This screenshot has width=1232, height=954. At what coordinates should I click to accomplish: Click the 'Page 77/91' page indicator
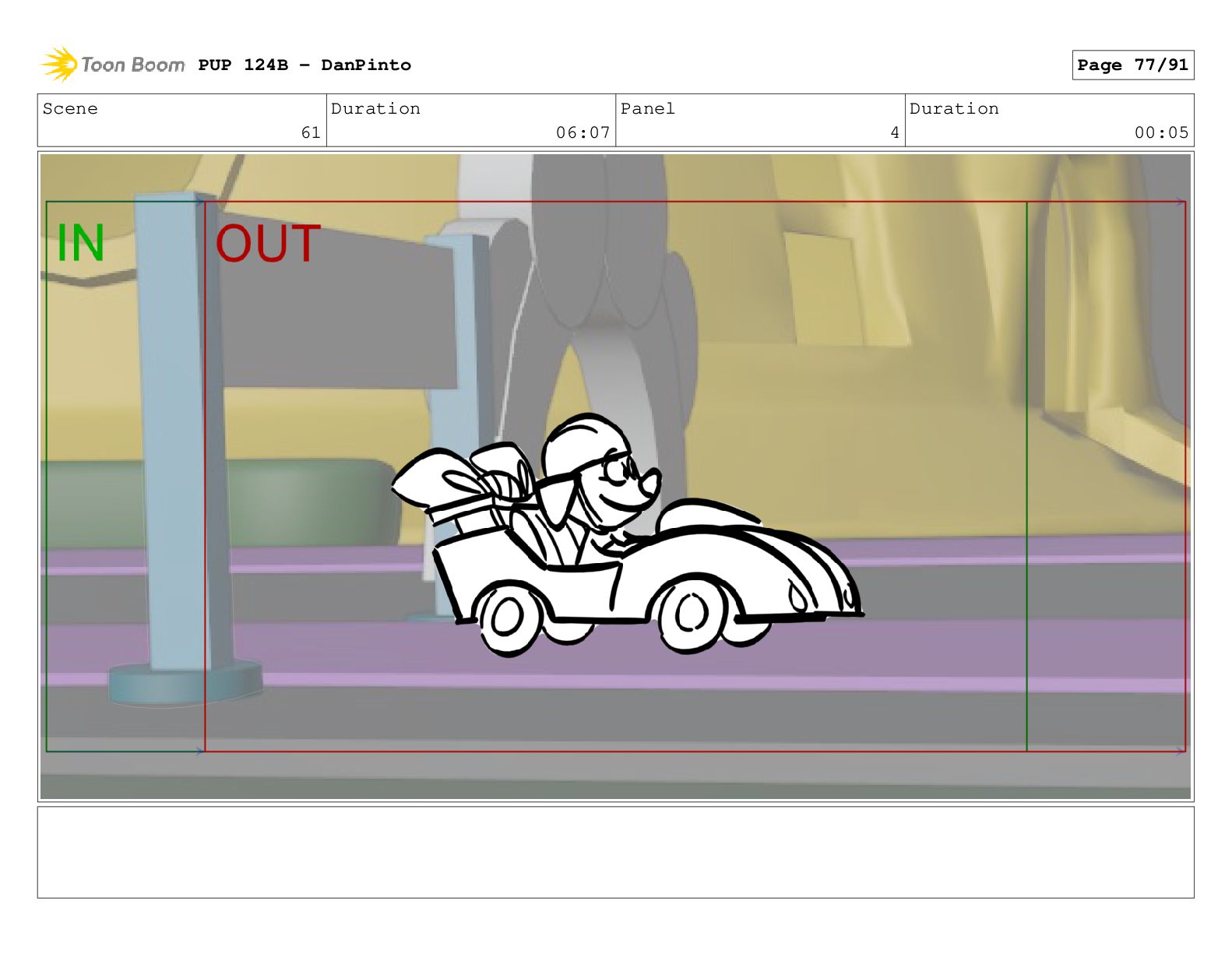pyautogui.click(x=1132, y=65)
